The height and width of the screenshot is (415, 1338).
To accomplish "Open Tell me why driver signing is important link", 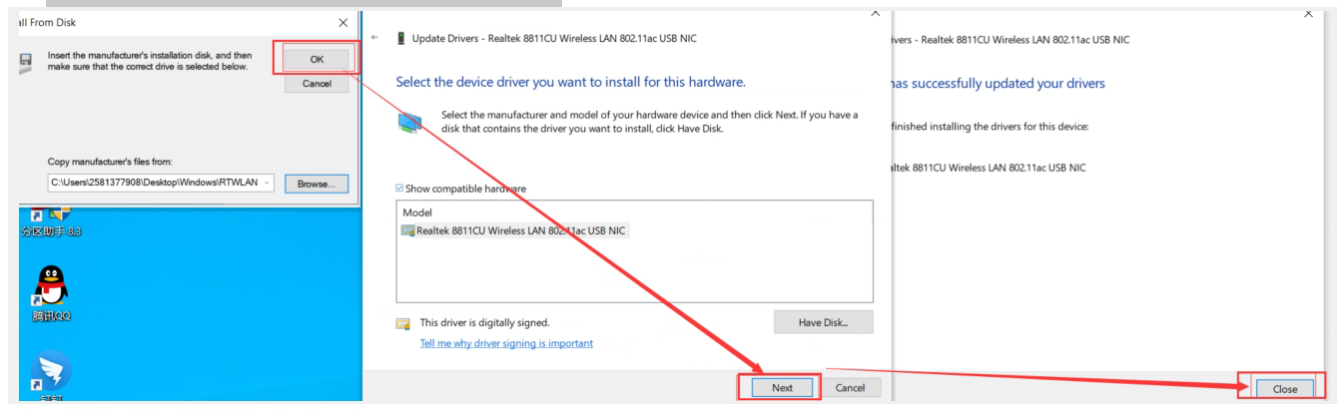I will [x=506, y=343].
